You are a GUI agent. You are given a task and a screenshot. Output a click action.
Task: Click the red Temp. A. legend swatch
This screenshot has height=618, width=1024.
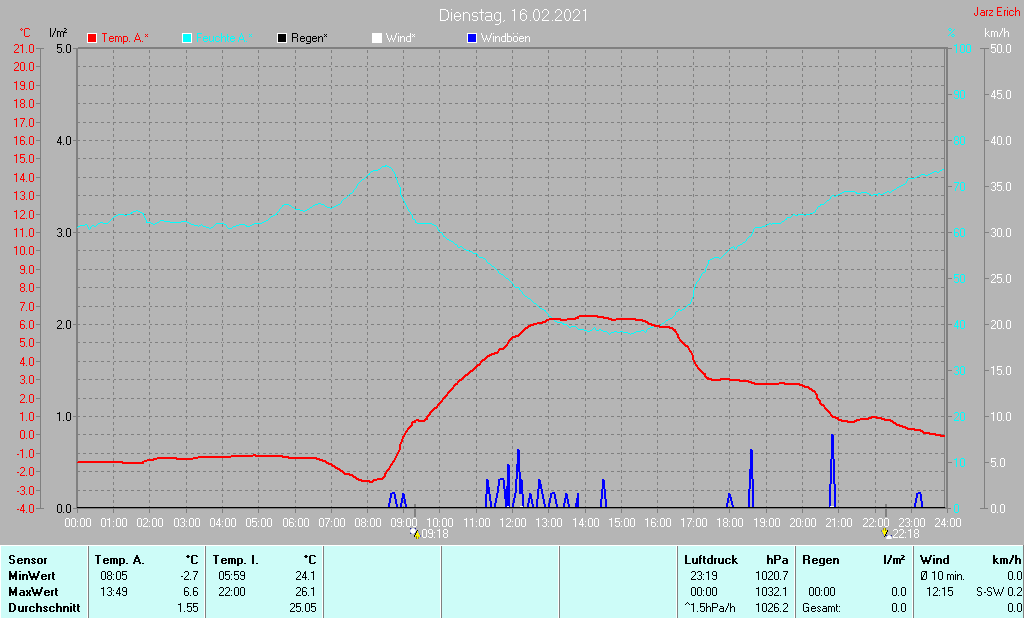point(92,39)
